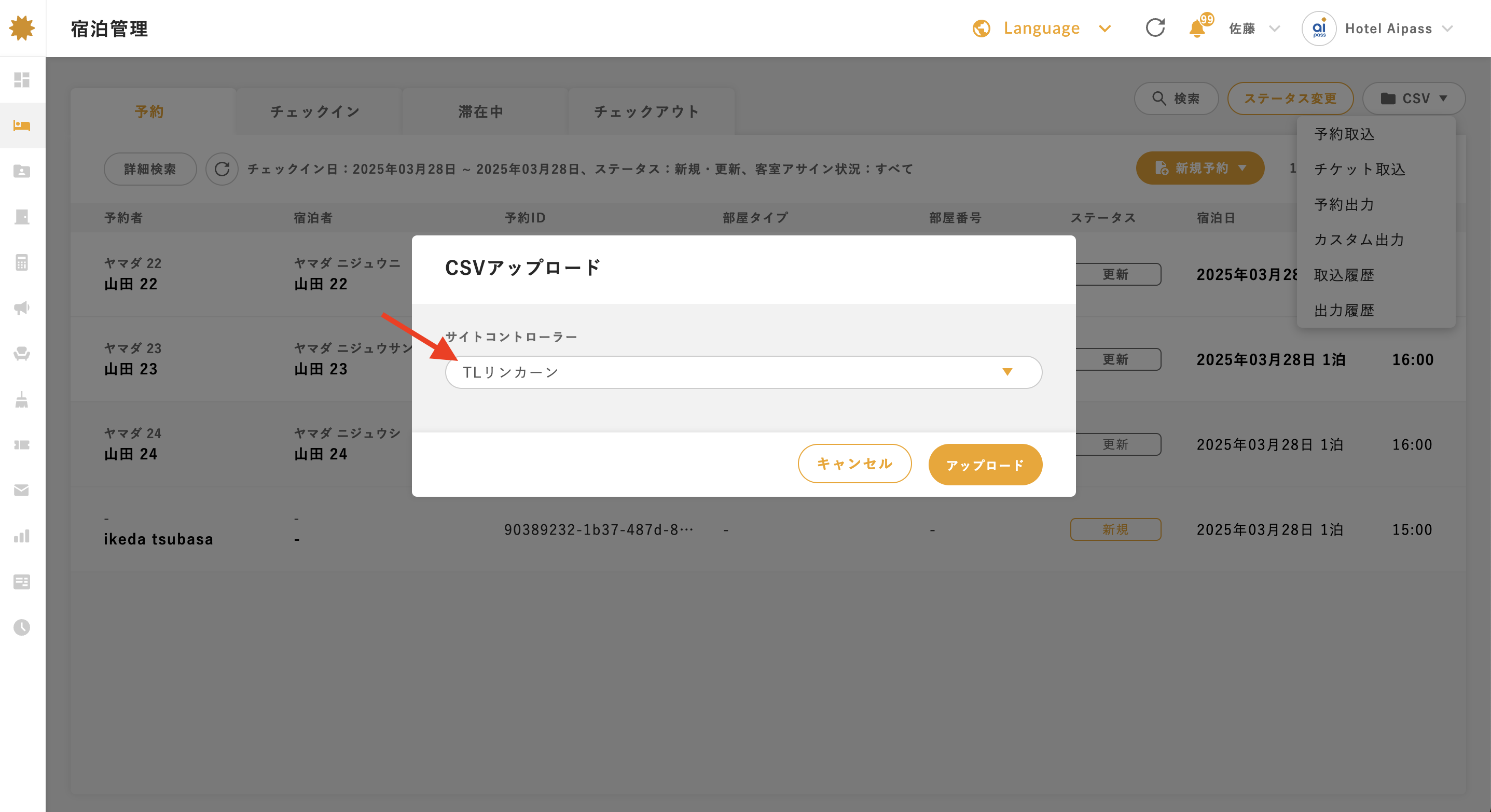
Task: Select the bed accommodation icon in sidebar
Action: 22,125
